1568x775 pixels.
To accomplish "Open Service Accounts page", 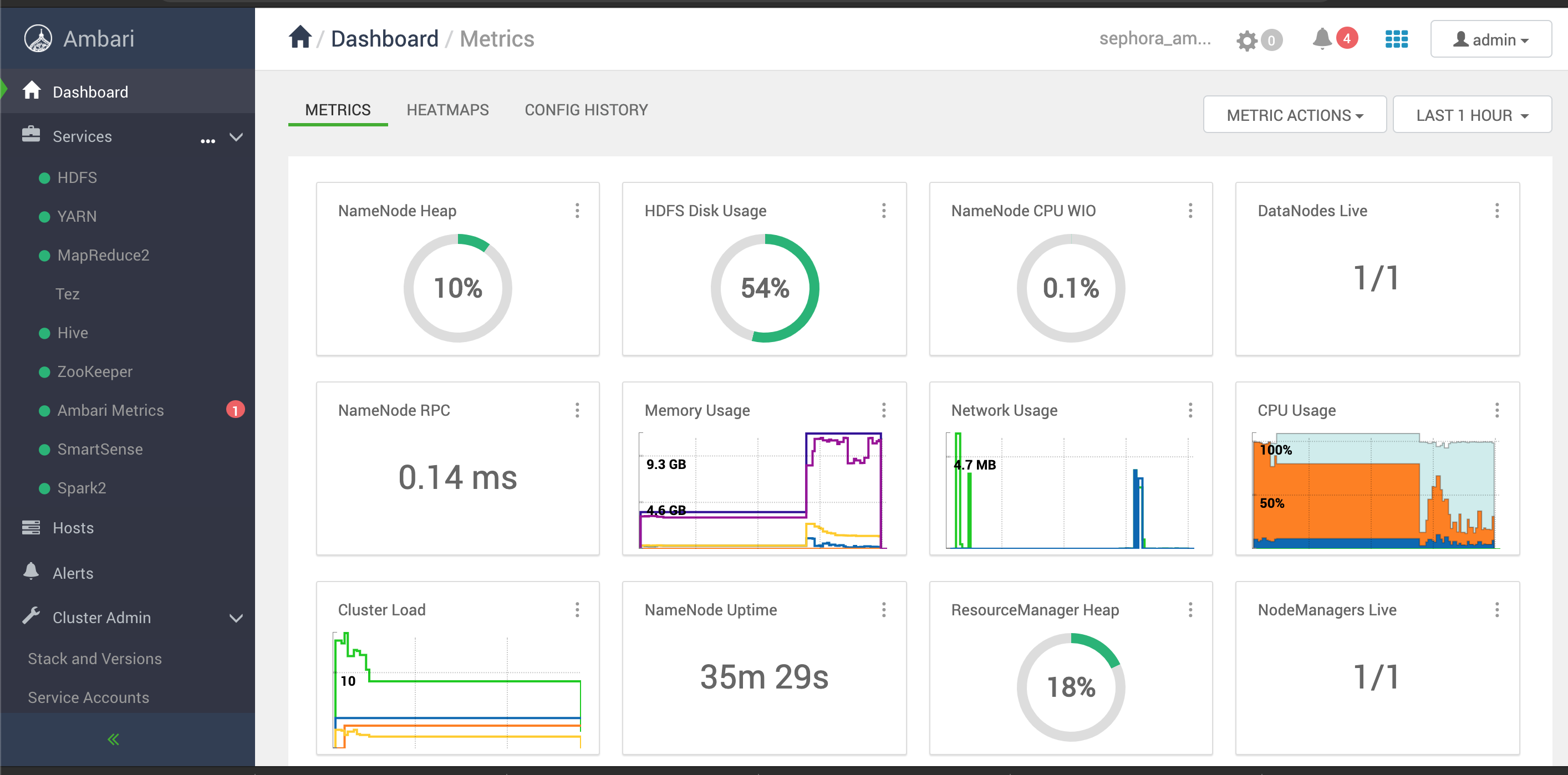I will [89, 698].
